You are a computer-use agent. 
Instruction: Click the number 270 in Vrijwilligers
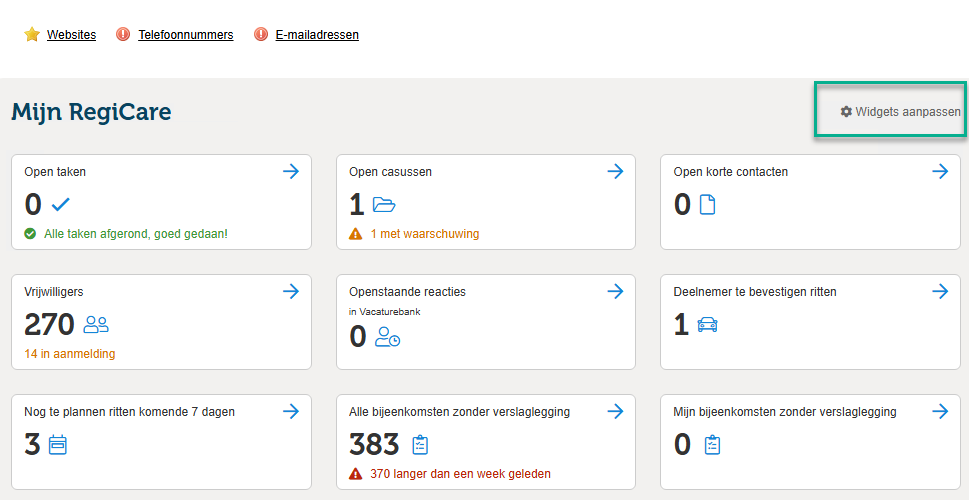pos(49,324)
